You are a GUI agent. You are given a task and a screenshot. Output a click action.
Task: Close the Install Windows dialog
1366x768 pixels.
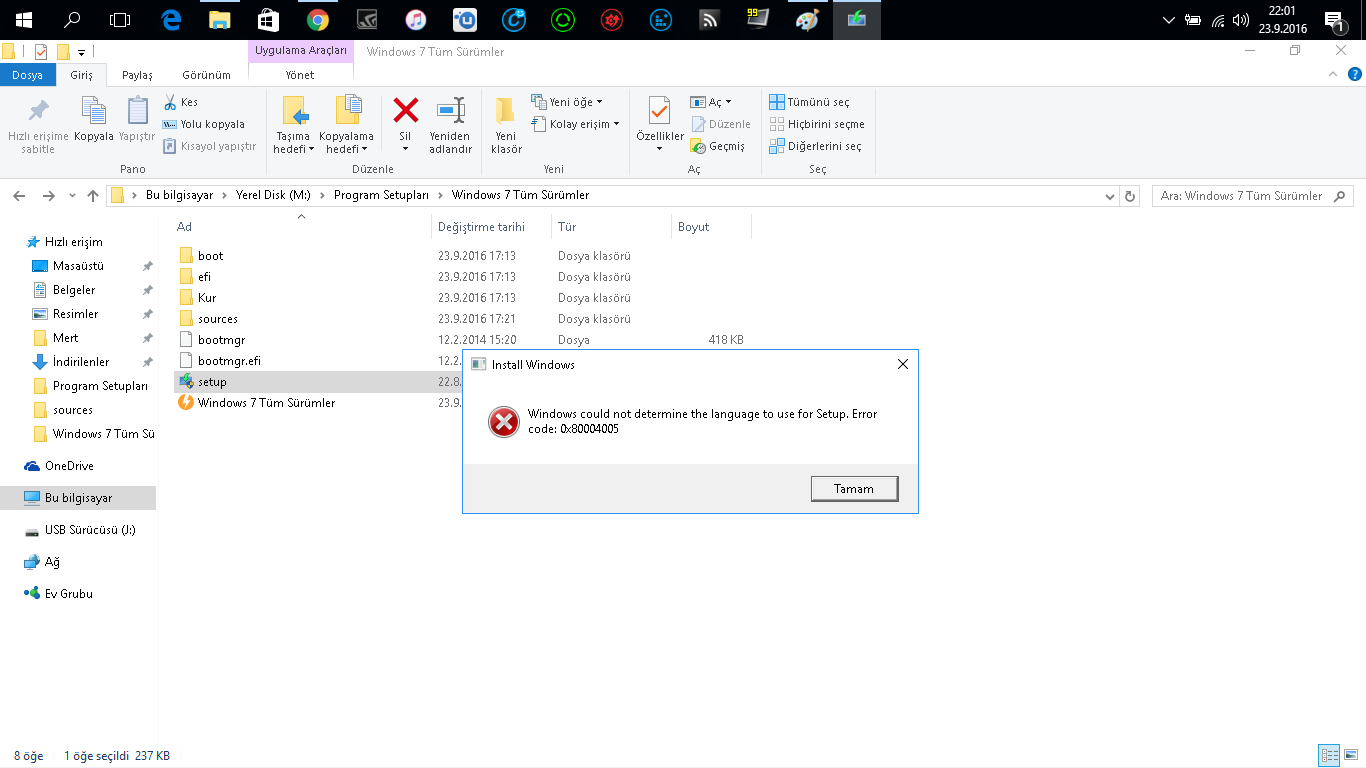(902, 365)
